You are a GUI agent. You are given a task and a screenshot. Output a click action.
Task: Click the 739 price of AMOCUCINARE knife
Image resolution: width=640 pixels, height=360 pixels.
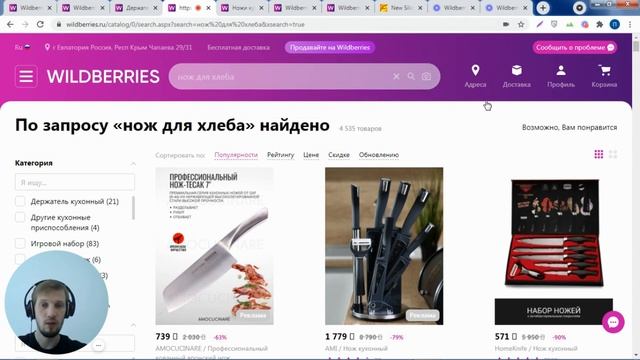point(167,337)
